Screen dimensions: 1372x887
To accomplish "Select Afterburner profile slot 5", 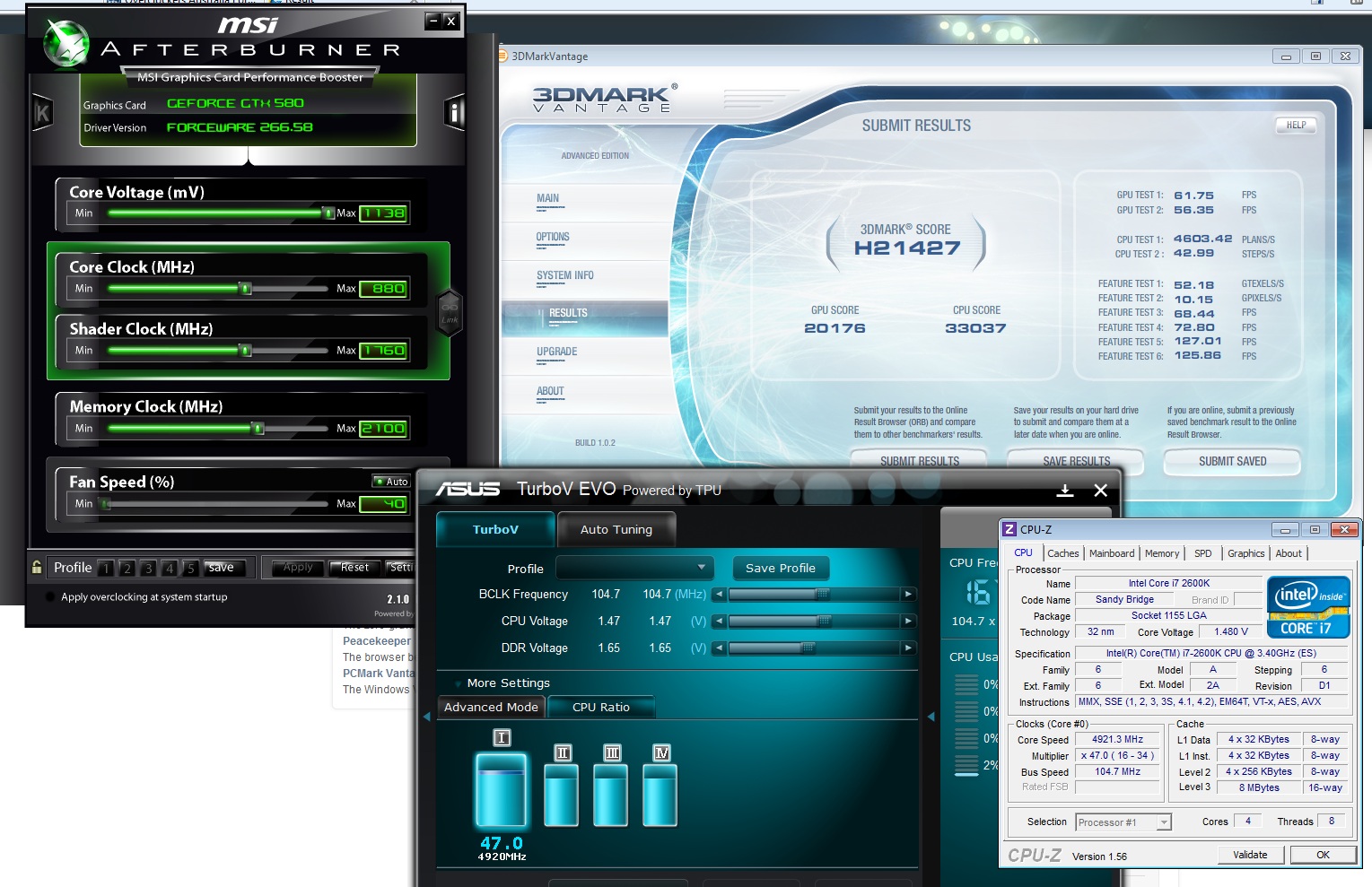I will point(190,568).
